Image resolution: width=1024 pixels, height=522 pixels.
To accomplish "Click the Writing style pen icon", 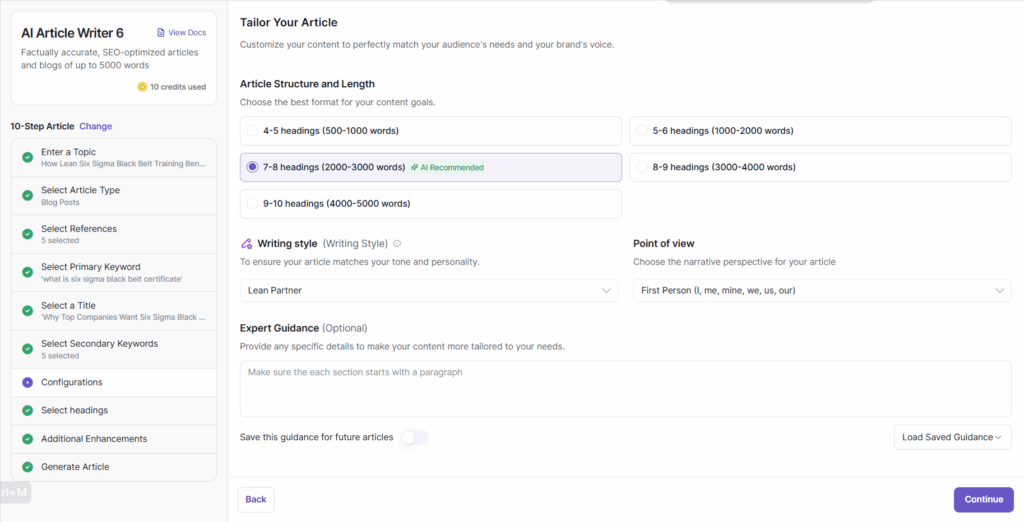I will (247, 243).
